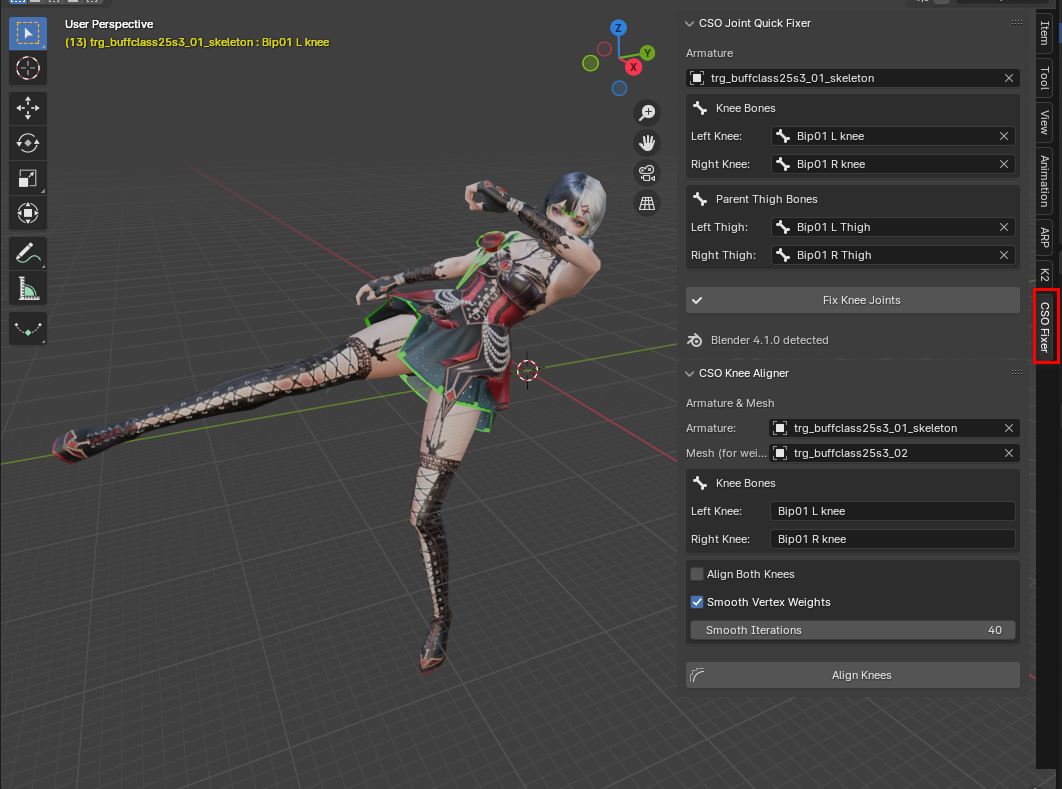Image resolution: width=1062 pixels, height=789 pixels.
Task: Open Right Knee 'Bip01 R knee' bone dropdown
Action: coord(893,165)
